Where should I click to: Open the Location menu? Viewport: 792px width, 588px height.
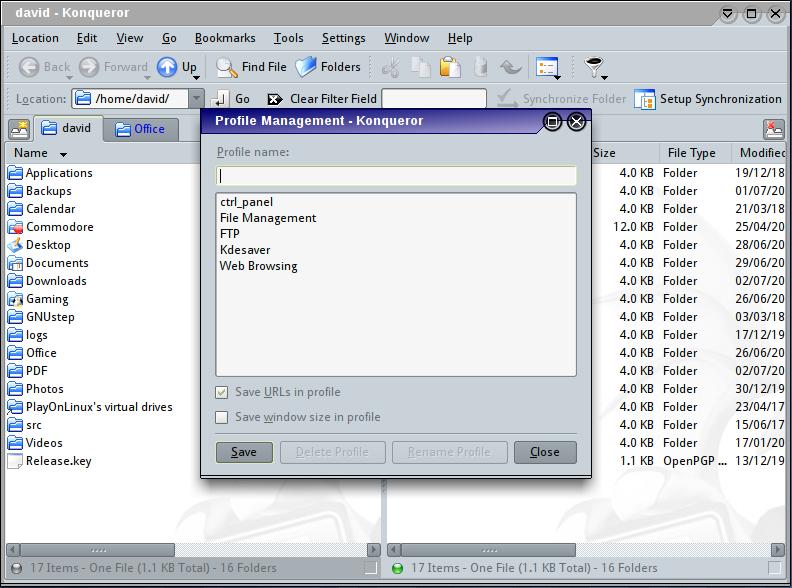[35, 38]
